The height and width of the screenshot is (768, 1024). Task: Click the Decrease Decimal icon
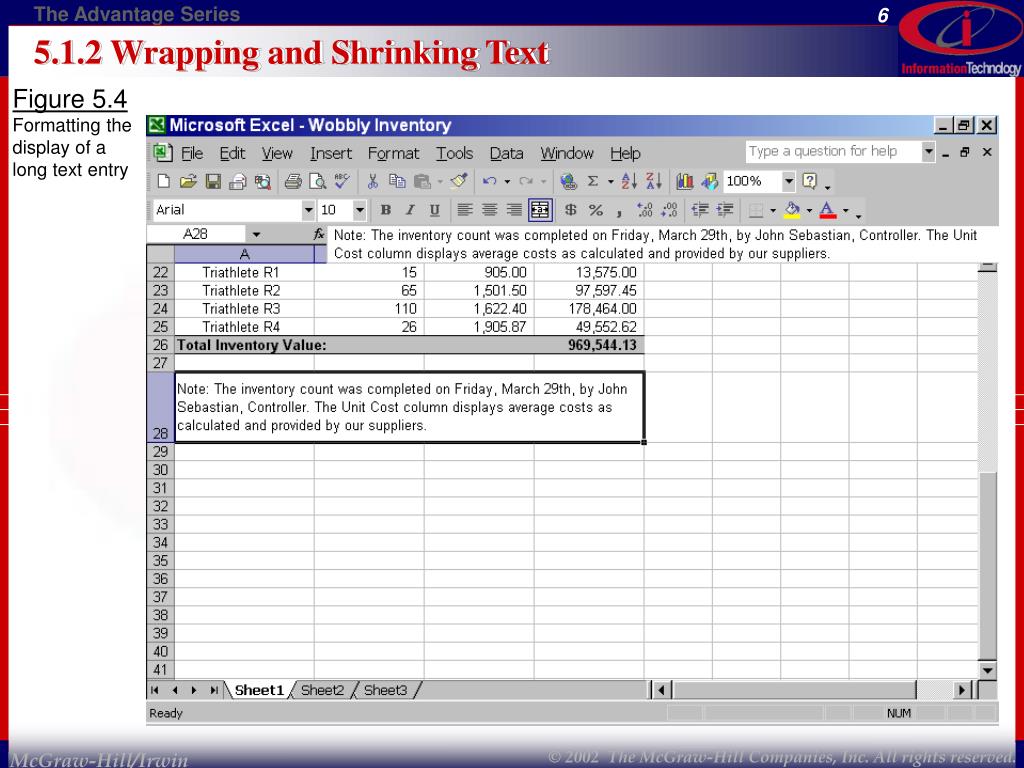point(669,210)
